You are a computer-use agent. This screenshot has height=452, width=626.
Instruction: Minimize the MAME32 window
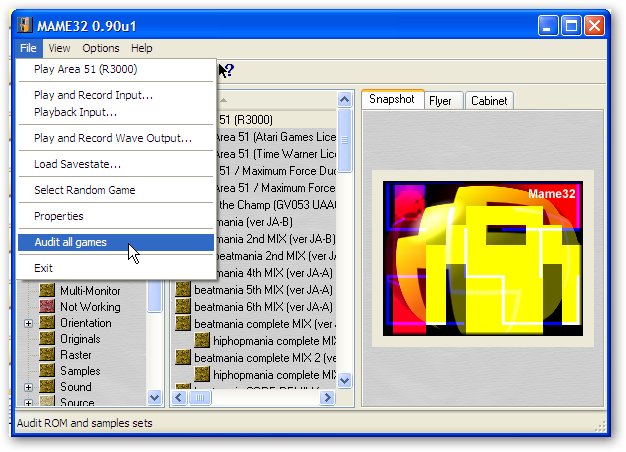[547, 26]
